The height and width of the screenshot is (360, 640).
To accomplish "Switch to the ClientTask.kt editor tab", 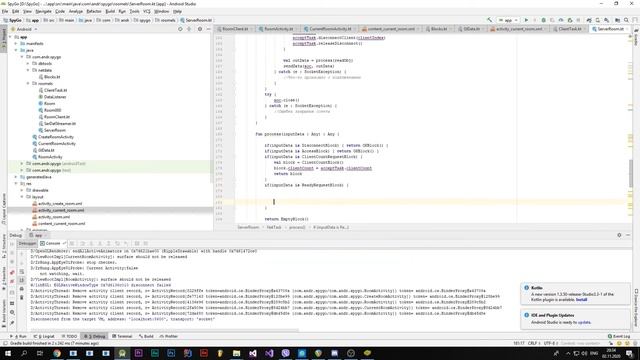I will click(569, 29).
